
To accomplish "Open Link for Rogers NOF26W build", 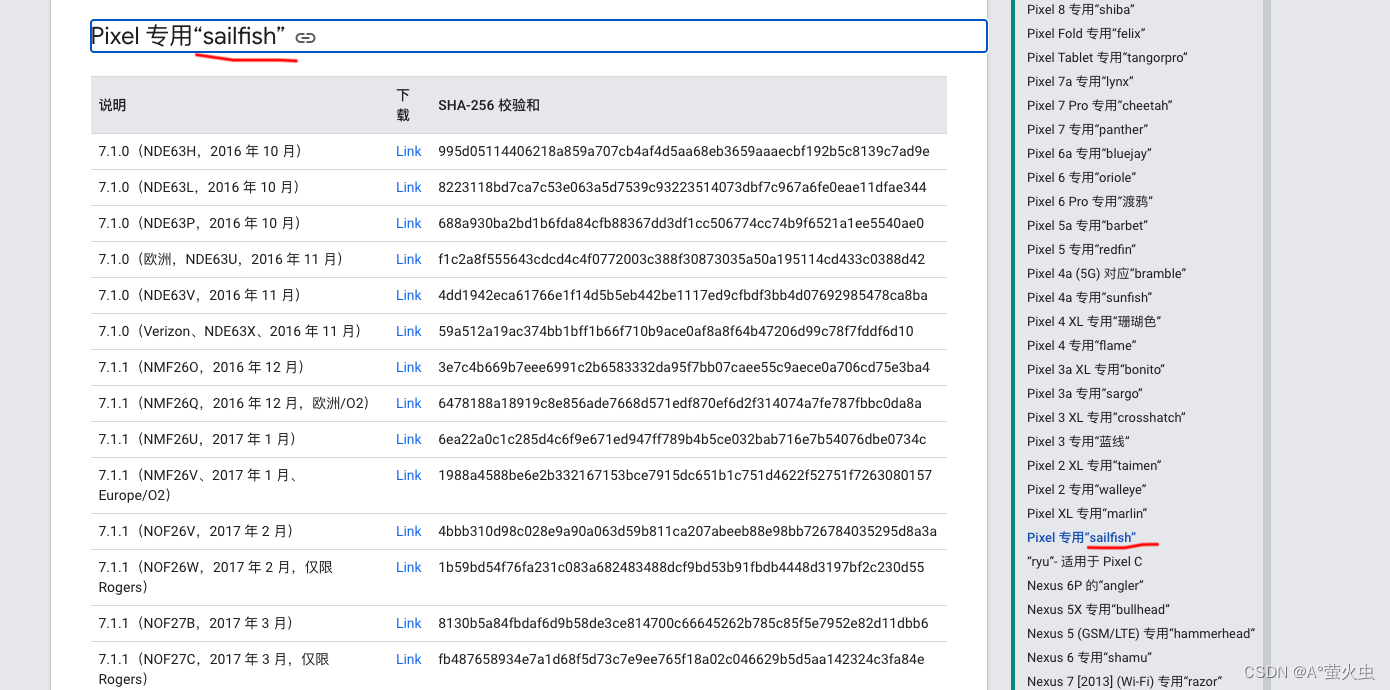I will pyautogui.click(x=409, y=567).
